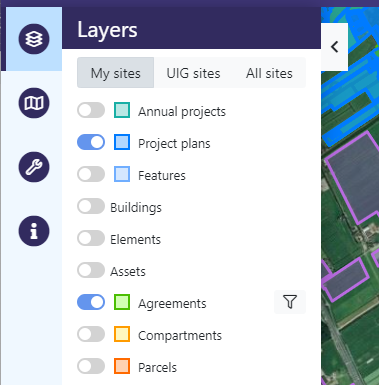Click the Assets label

[128, 272]
